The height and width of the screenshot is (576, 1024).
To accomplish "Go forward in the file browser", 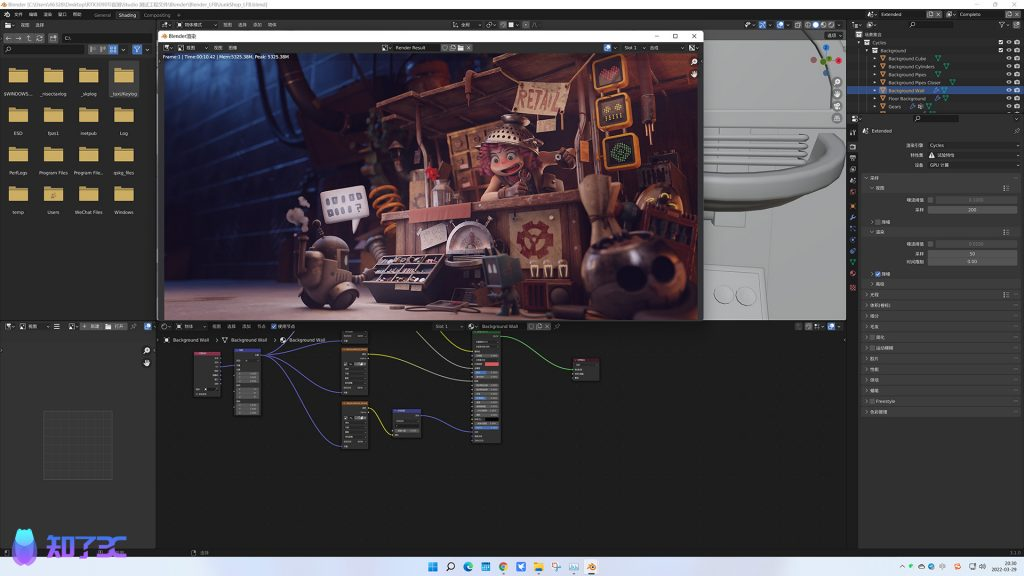I will pos(18,38).
